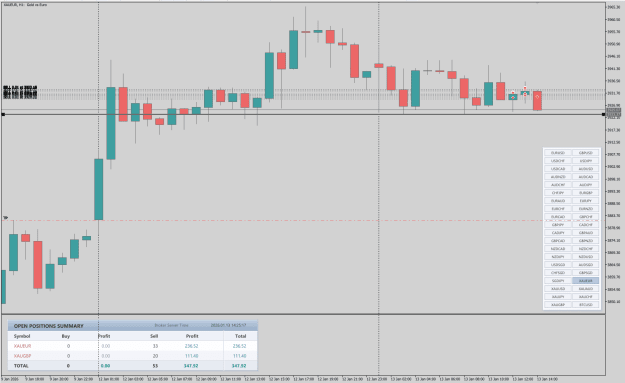This screenshot has width=625, height=383.
Task: Click XAUGBP sell count 20
Action: [155, 356]
